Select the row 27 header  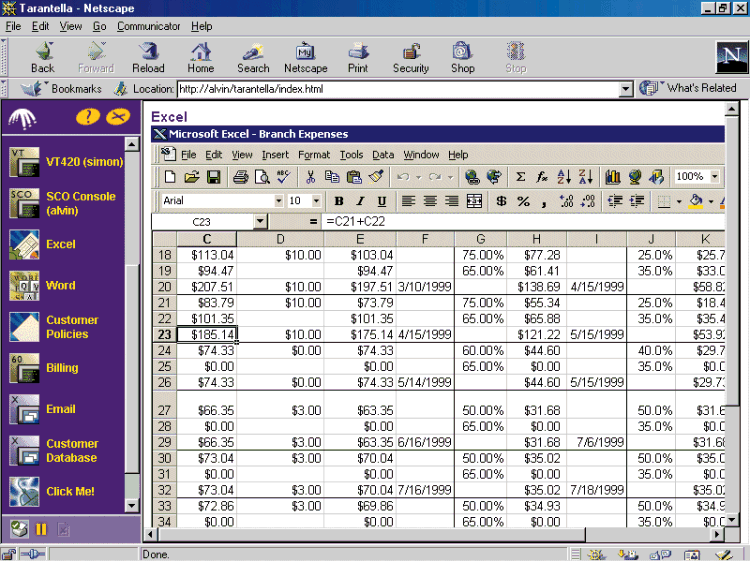tap(165, 404)
